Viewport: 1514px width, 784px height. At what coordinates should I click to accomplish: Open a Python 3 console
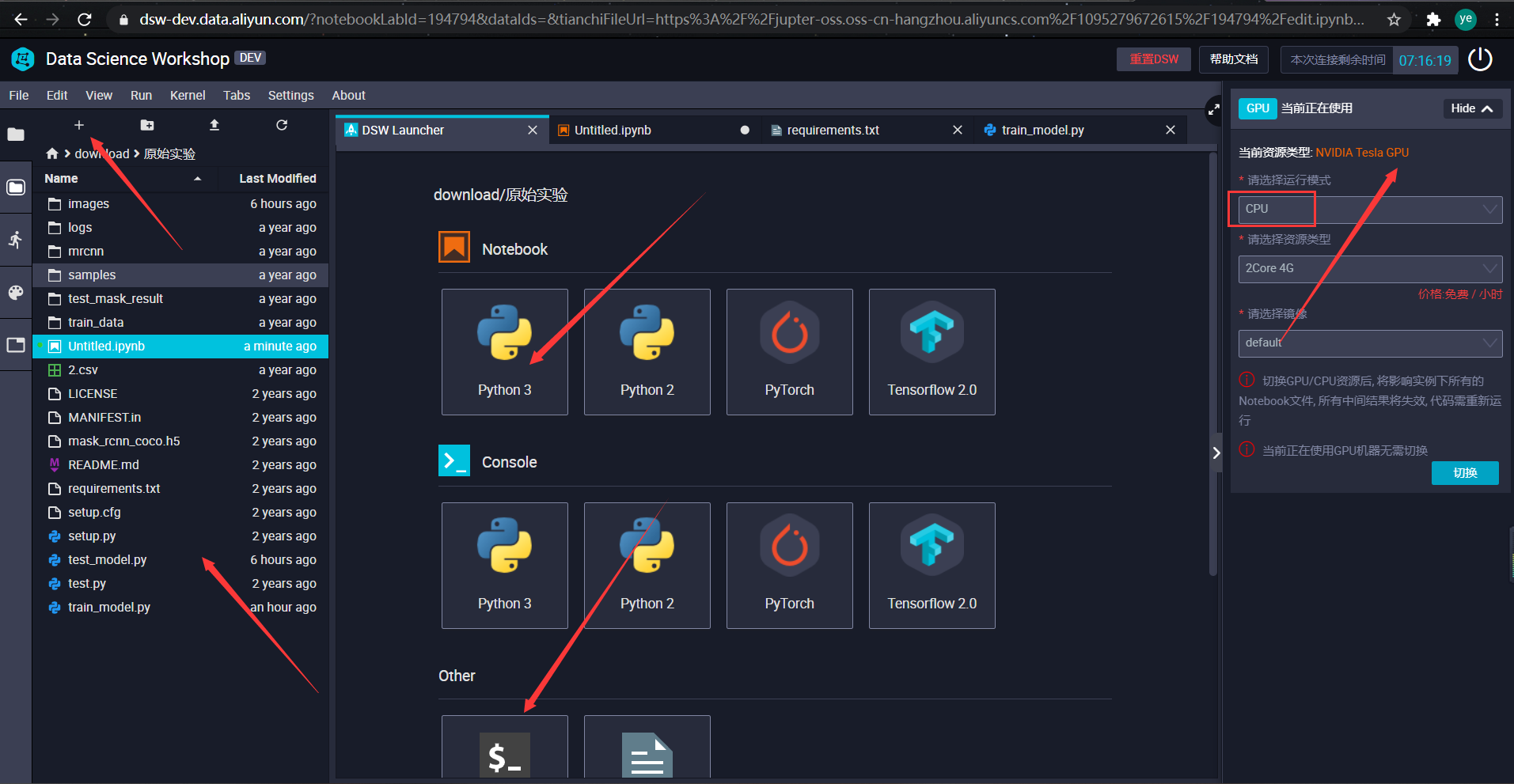505,566
